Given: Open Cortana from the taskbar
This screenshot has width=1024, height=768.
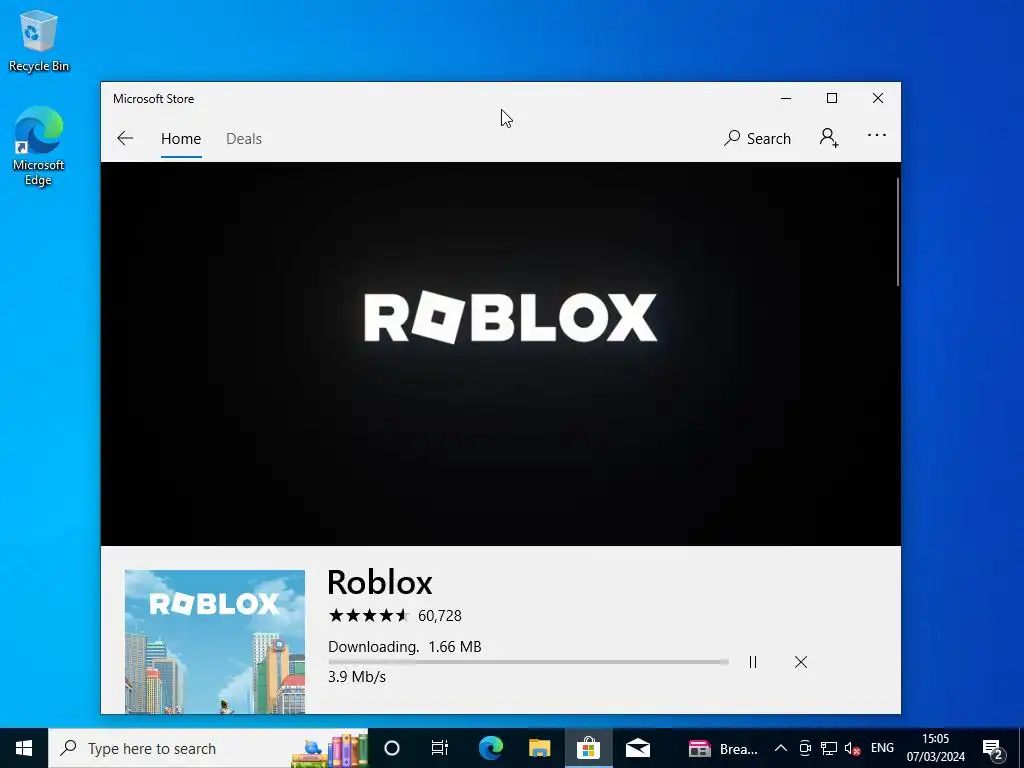Looking at the screenshot, I should click(391, 748).
